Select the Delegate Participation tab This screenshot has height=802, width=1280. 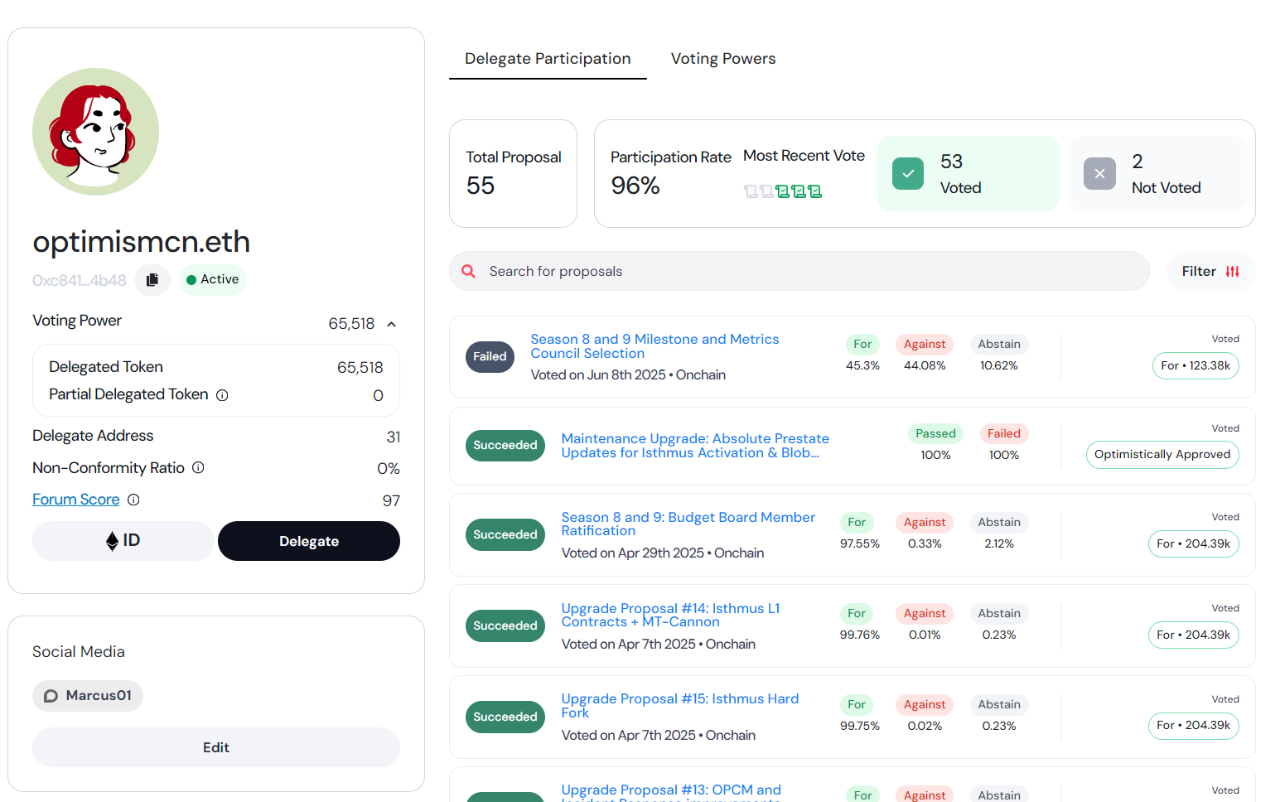(547, 59)
